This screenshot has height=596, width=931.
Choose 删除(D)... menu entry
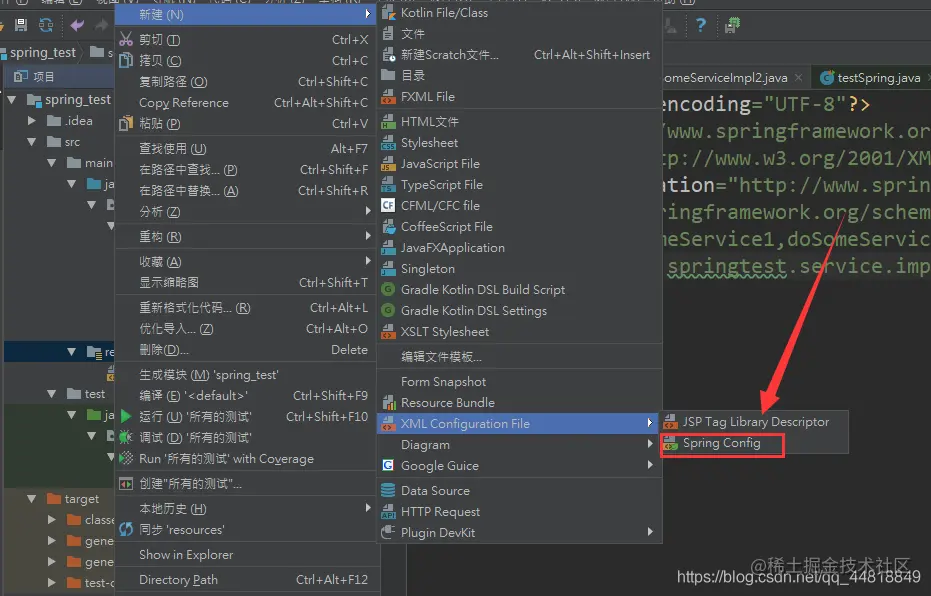pyautogui.click(x=245, y=350)
